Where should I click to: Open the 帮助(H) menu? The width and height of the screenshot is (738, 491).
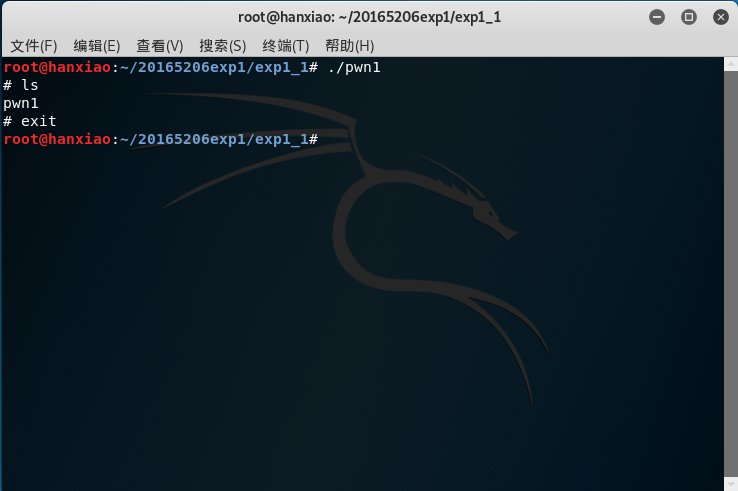(350, 46)
